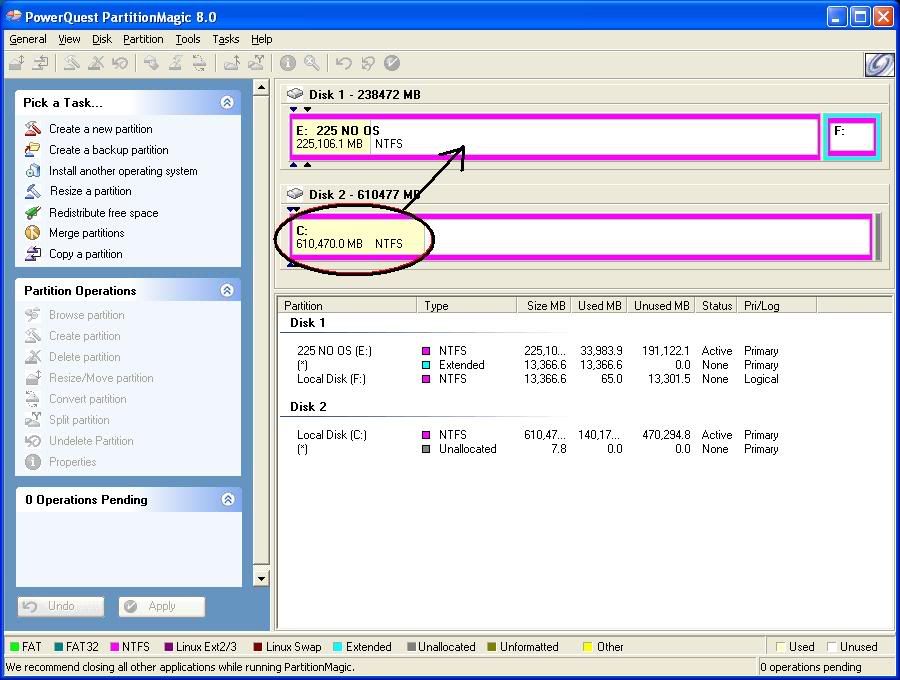Click the Apply button

pyautogui.click(x=161, y=607)
